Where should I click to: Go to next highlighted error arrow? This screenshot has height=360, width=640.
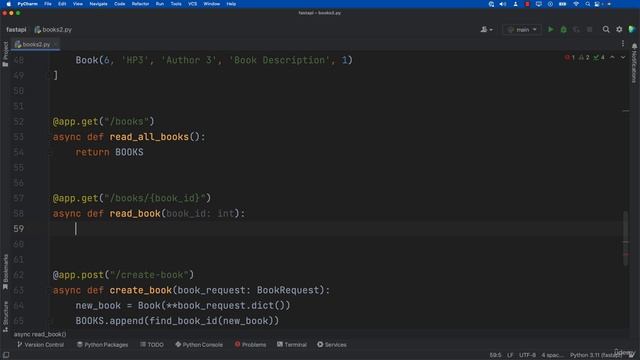623,58
